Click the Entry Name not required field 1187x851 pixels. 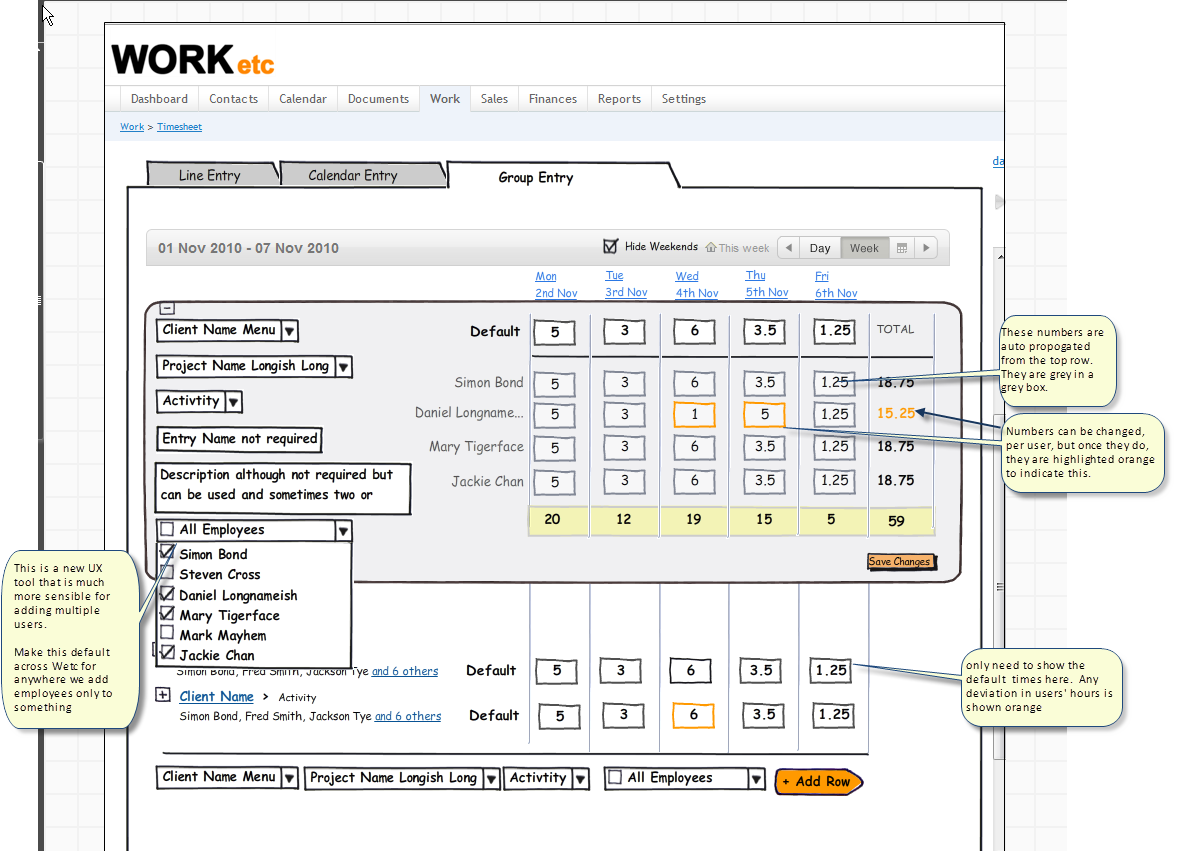tap(240, 439)
